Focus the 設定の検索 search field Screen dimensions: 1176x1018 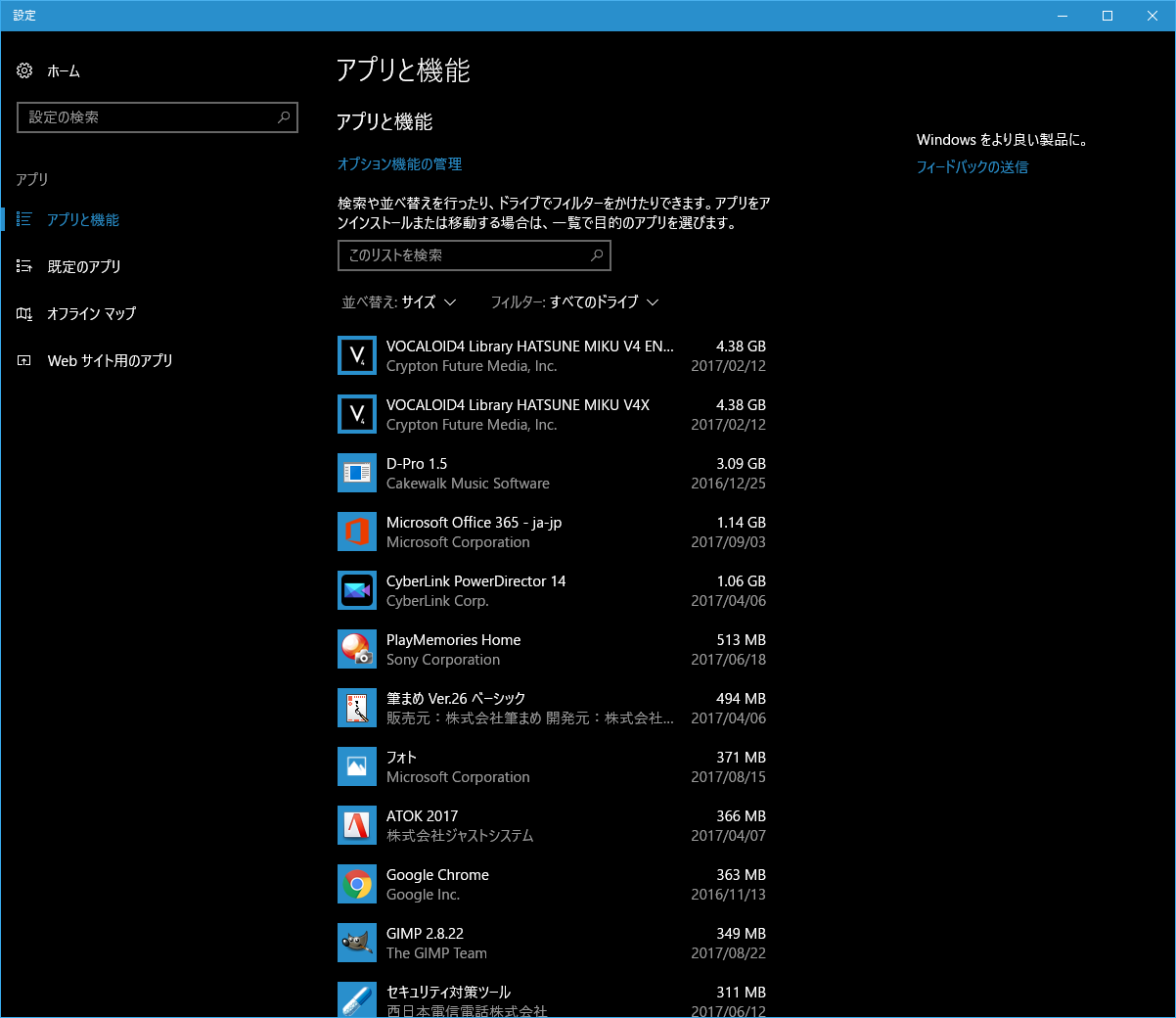click(x=158, y=117)
